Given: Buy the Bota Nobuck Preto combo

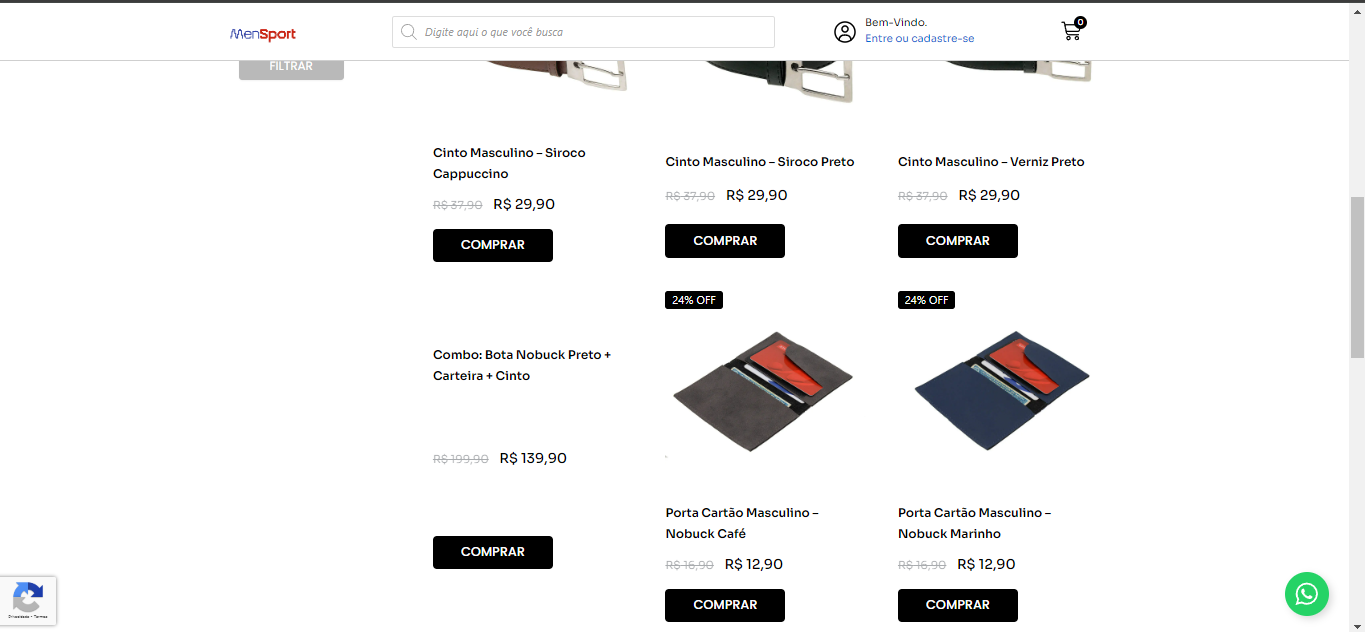Looking at the screenshot, I should tap(493, 552).
